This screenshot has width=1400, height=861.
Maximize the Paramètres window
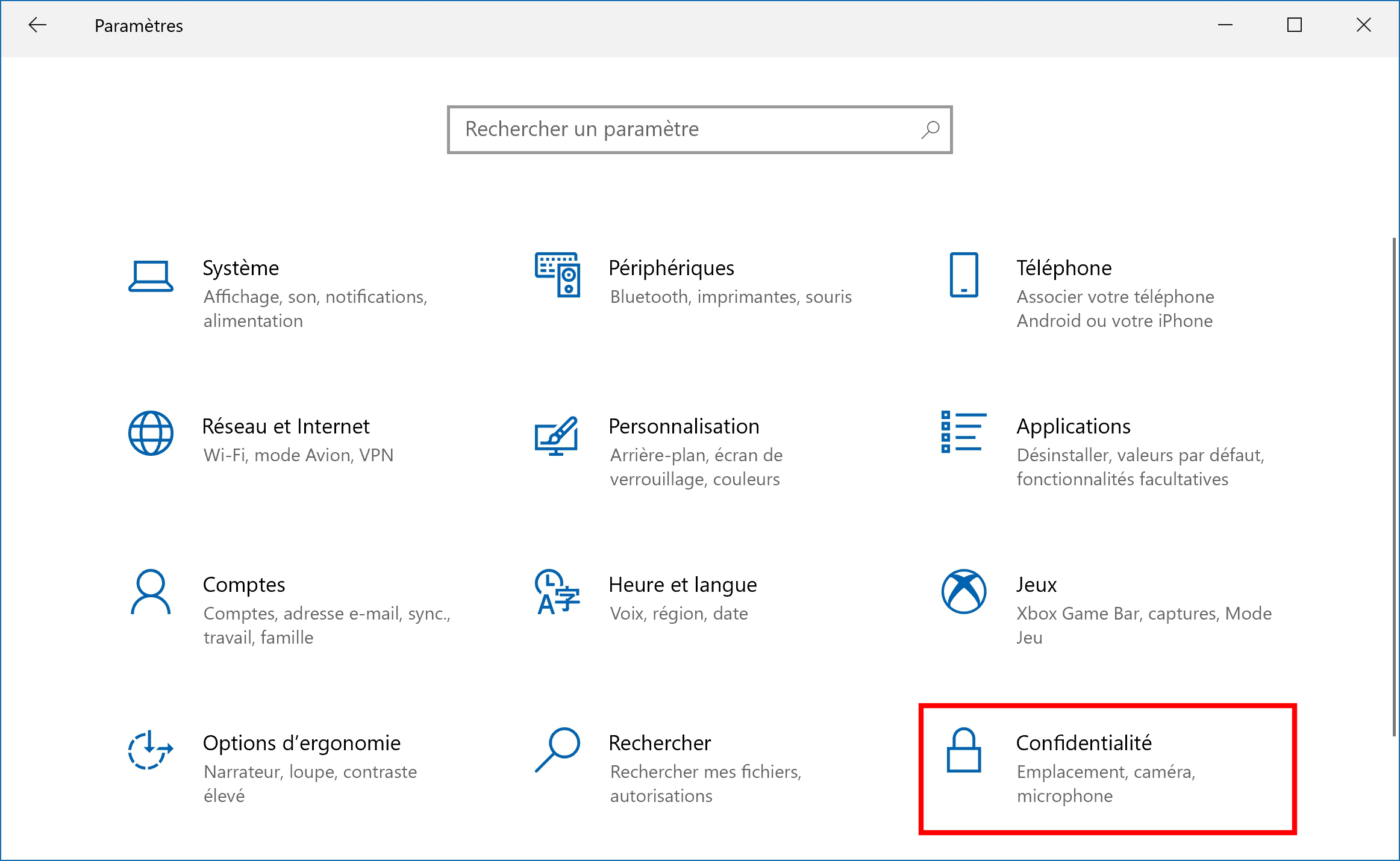[1294, 25]
